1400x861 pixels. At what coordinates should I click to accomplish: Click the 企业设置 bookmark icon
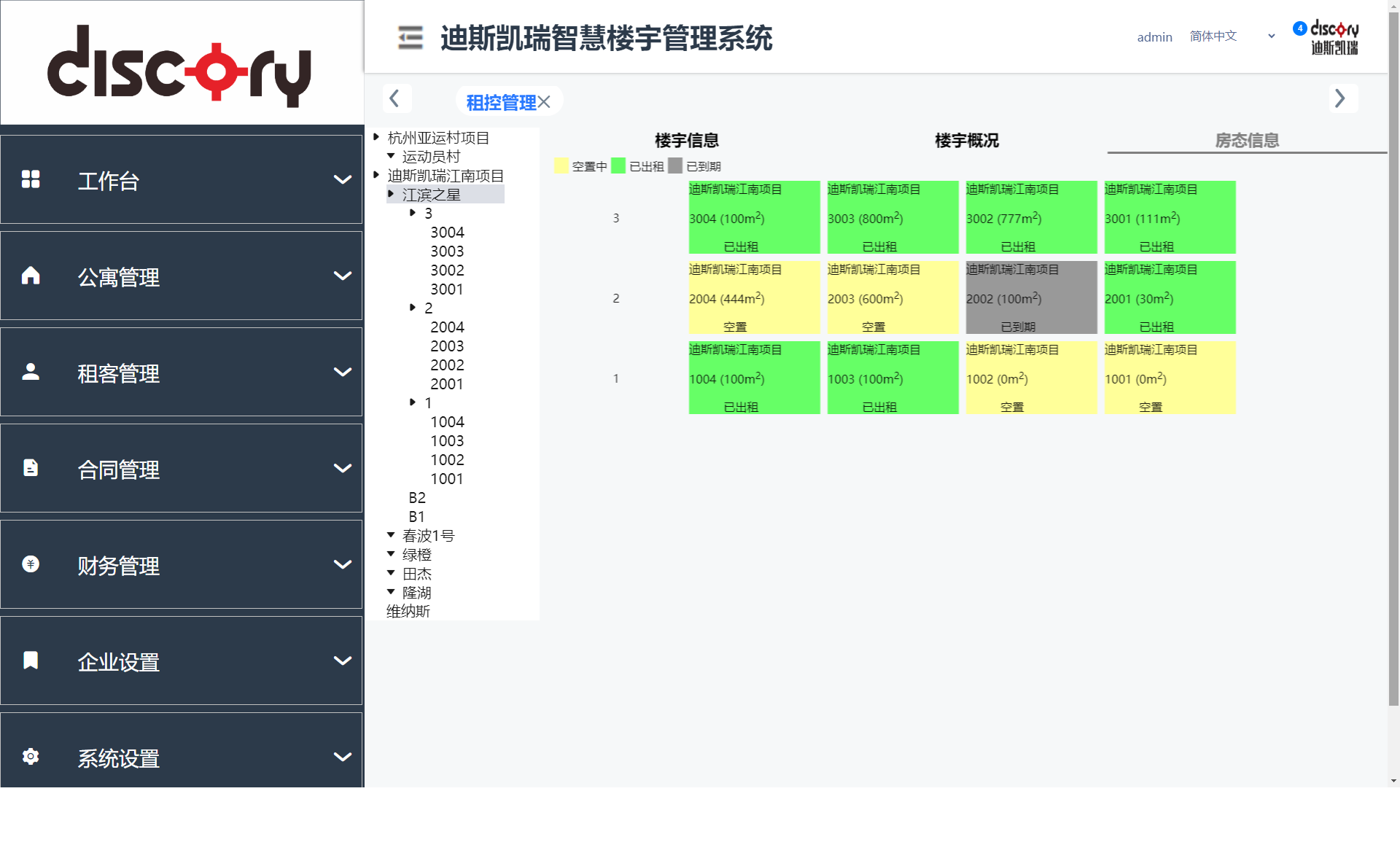[31, 661]
